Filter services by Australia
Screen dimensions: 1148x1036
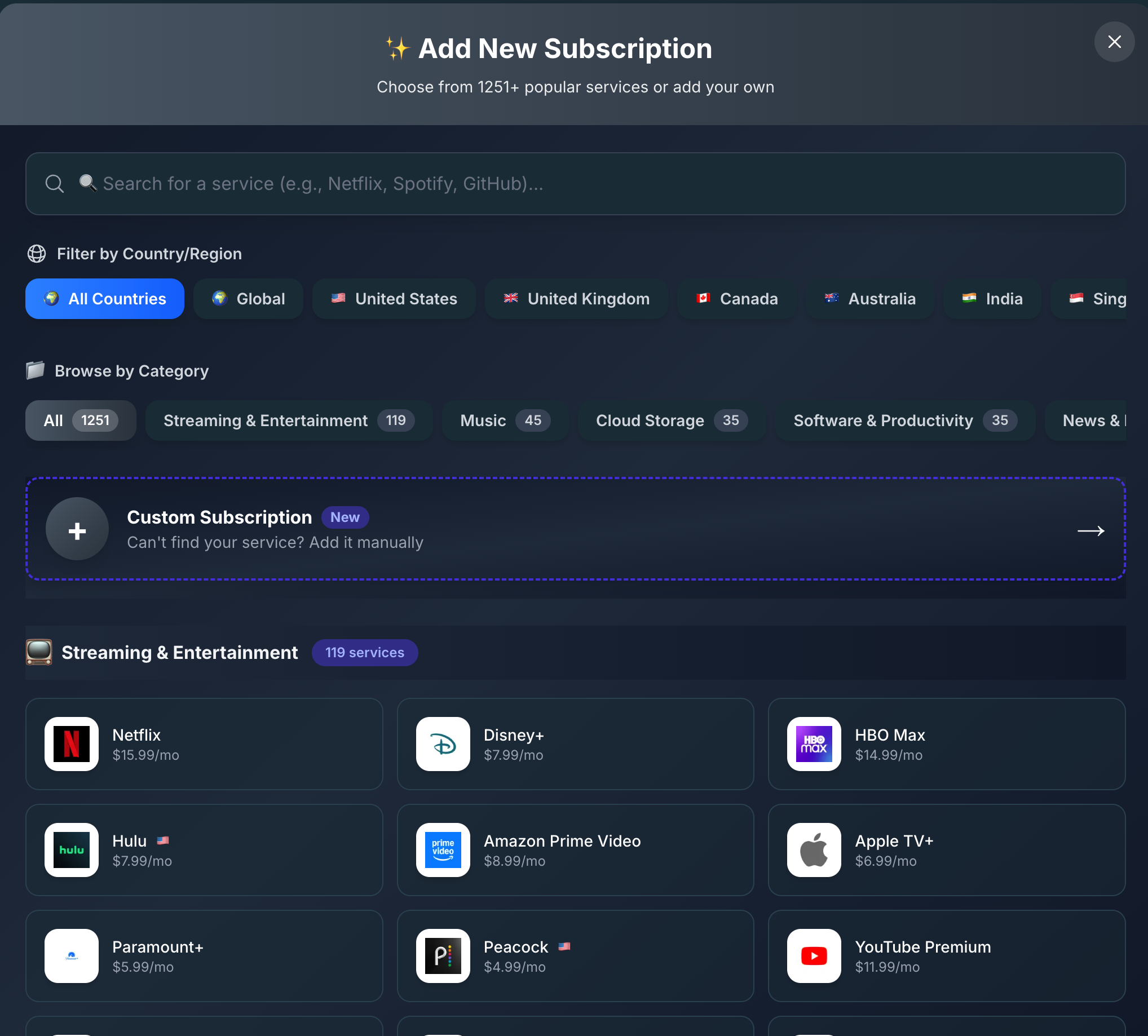click(x=869, y=298)
